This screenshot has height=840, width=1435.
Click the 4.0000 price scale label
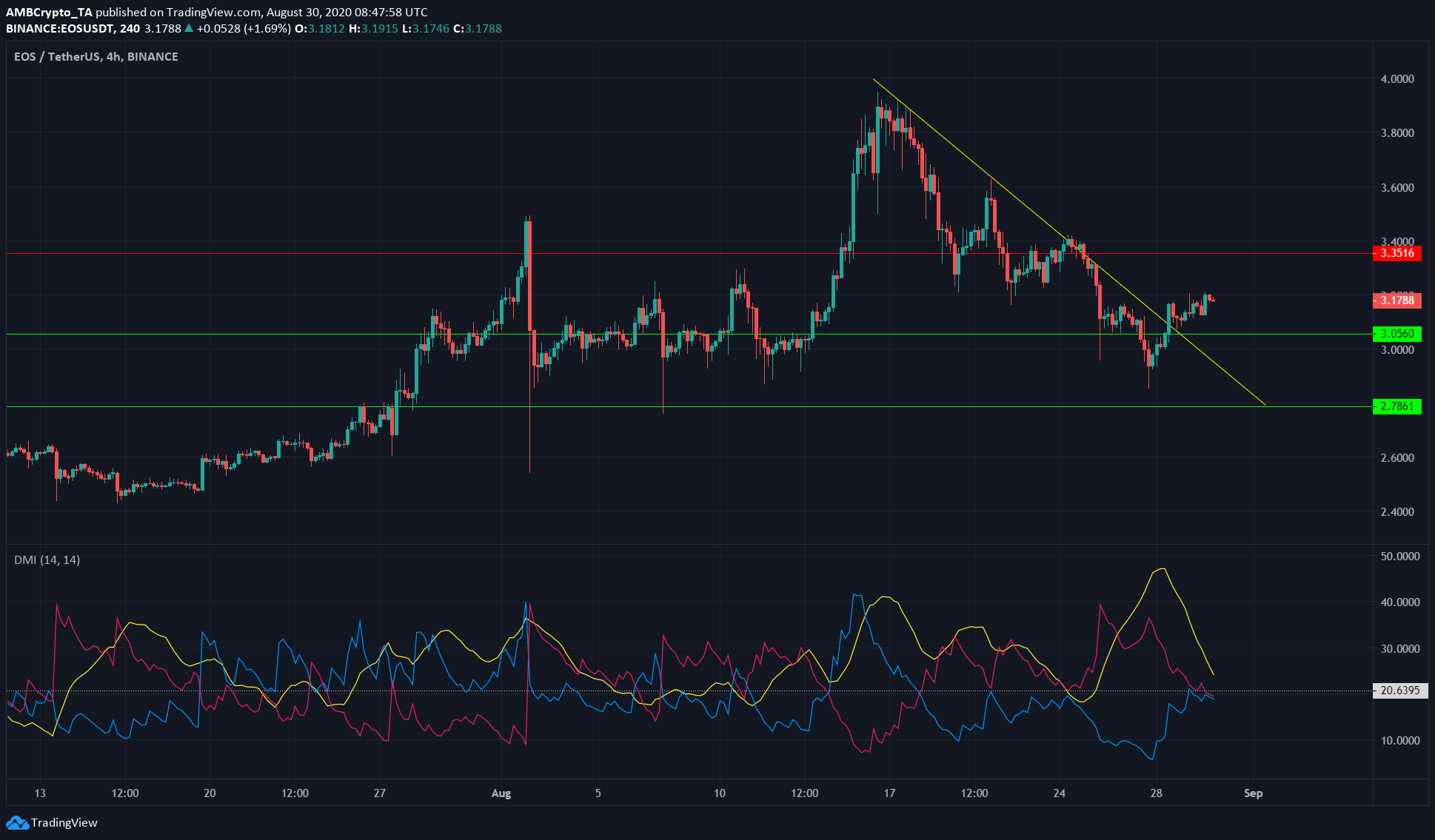(1397, 78)
